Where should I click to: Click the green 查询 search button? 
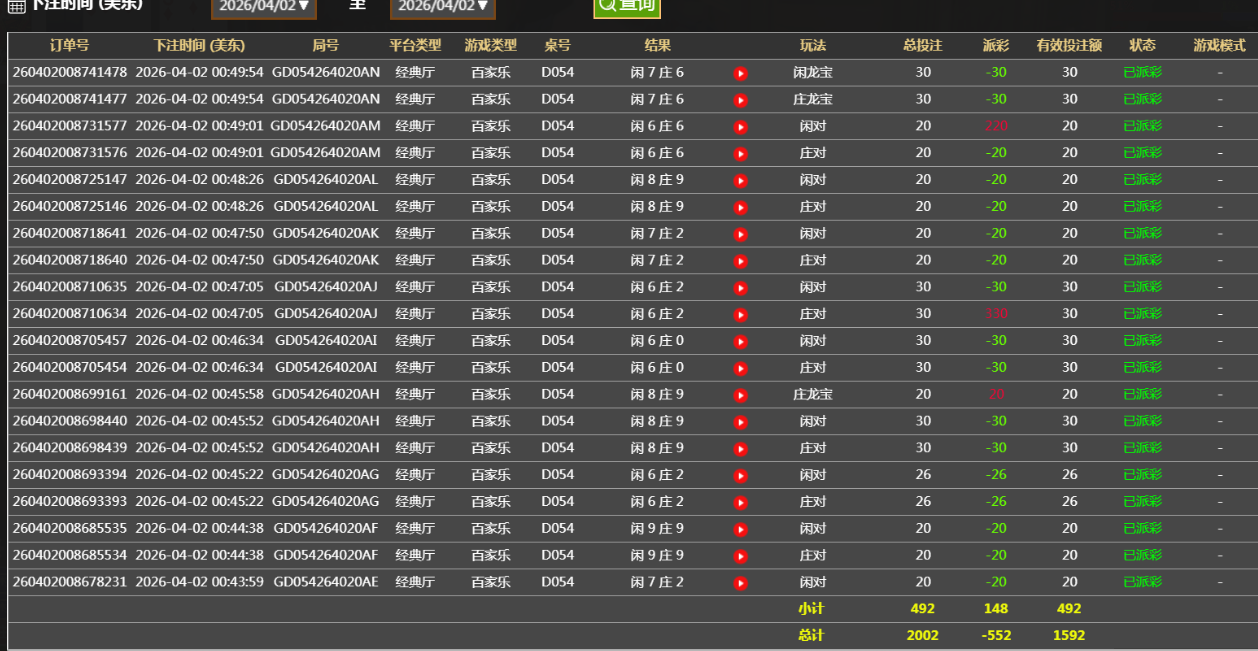[x=627, y=5]
